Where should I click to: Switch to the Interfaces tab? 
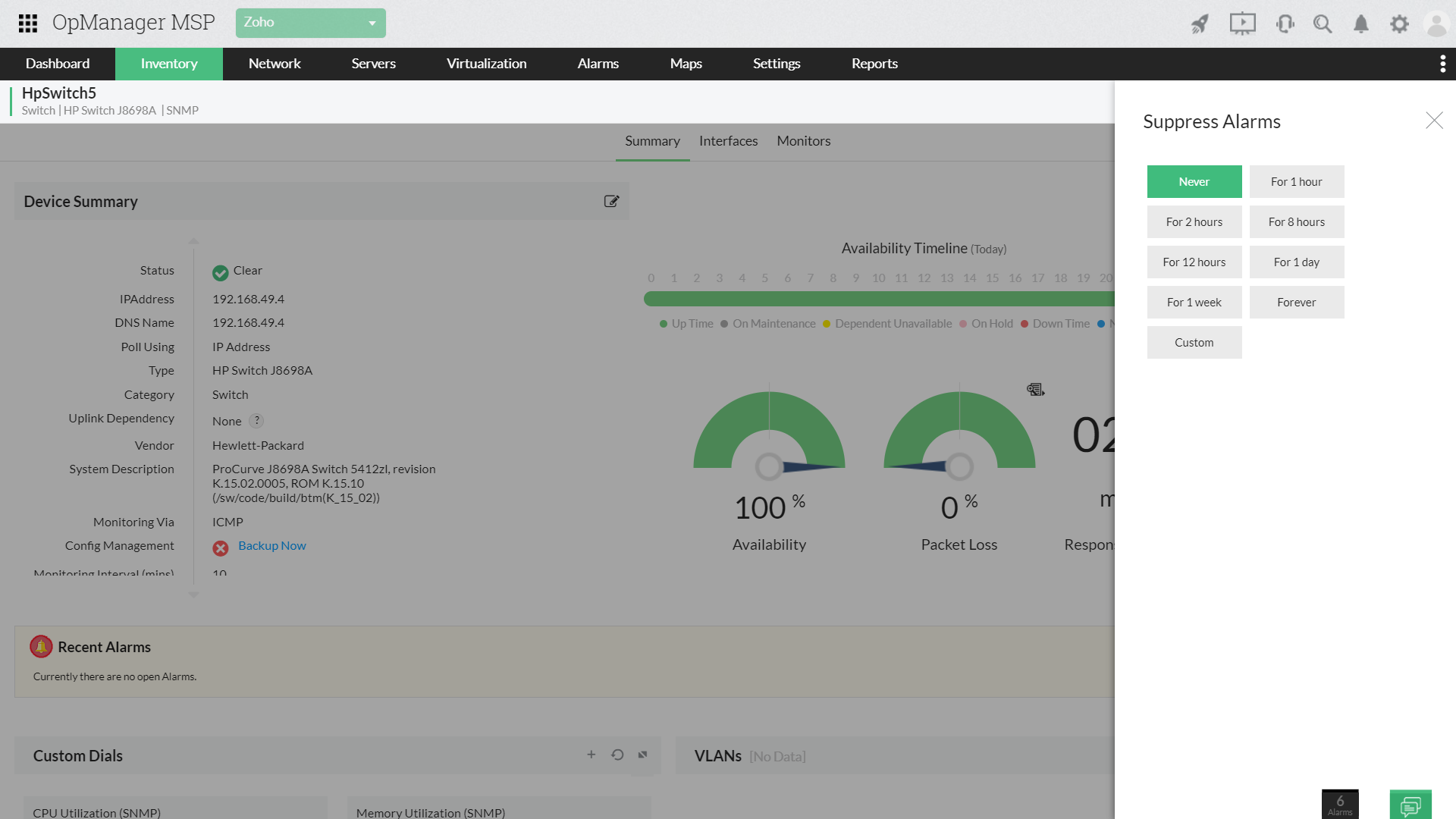pyautogui.click(x=728, y=141)
